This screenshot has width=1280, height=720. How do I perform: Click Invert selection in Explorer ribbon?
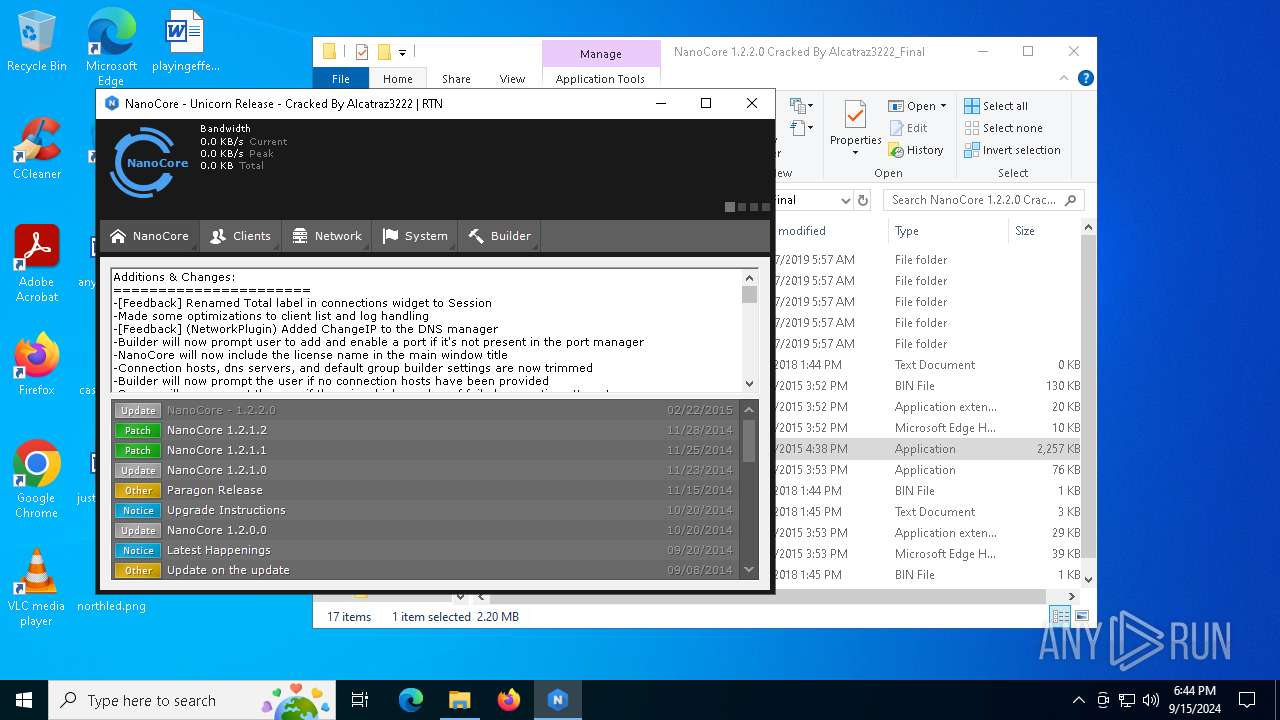(x=1012, y=150)
